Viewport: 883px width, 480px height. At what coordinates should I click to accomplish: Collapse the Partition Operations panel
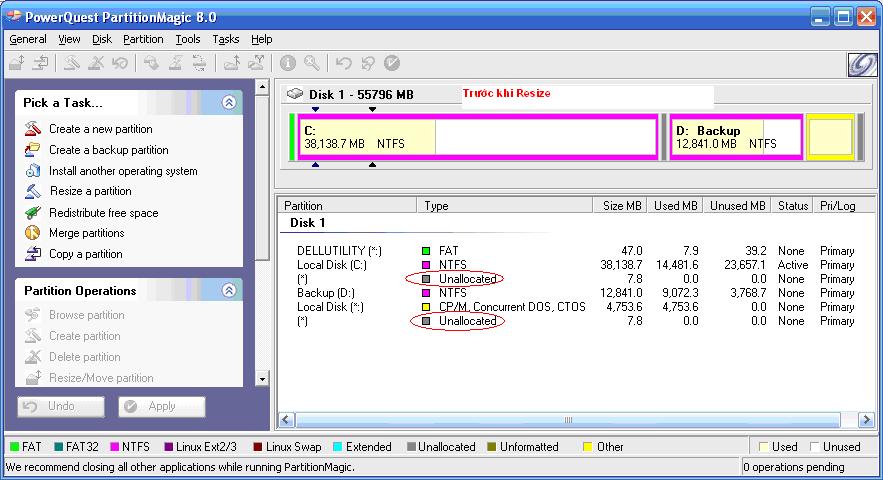click(x=229, y=291)
